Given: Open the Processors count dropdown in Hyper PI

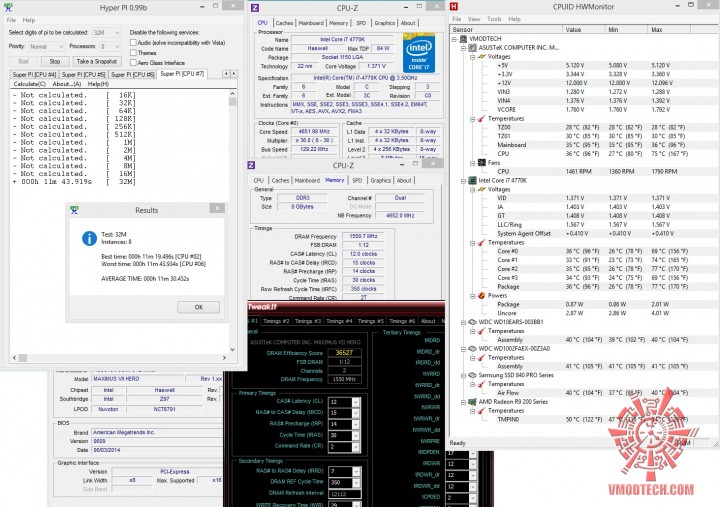Looking at the screenshot, I should tap(110, 46).
